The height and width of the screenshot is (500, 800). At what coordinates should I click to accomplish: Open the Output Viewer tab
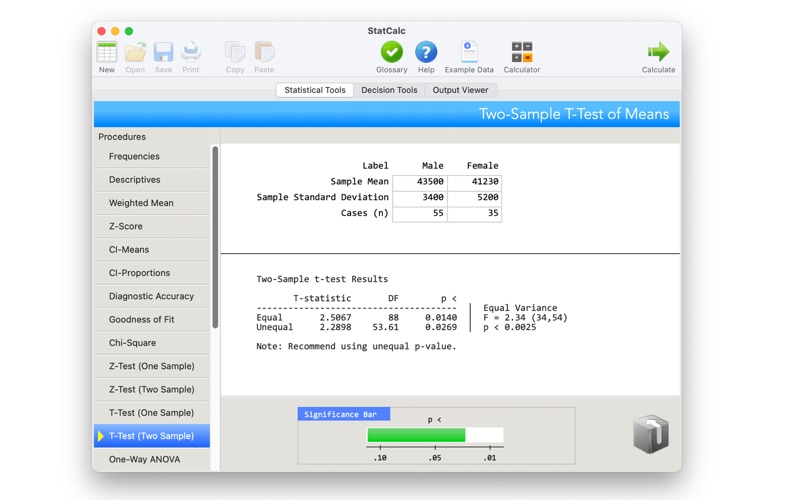pyautogui.click(x=460, y=90)
